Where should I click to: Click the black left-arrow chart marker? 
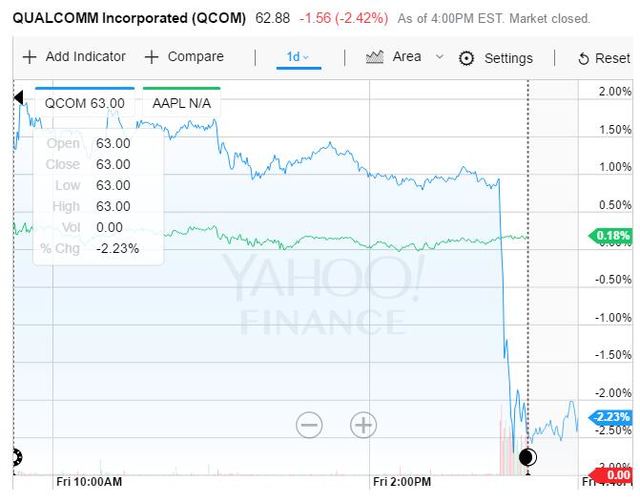18,97
